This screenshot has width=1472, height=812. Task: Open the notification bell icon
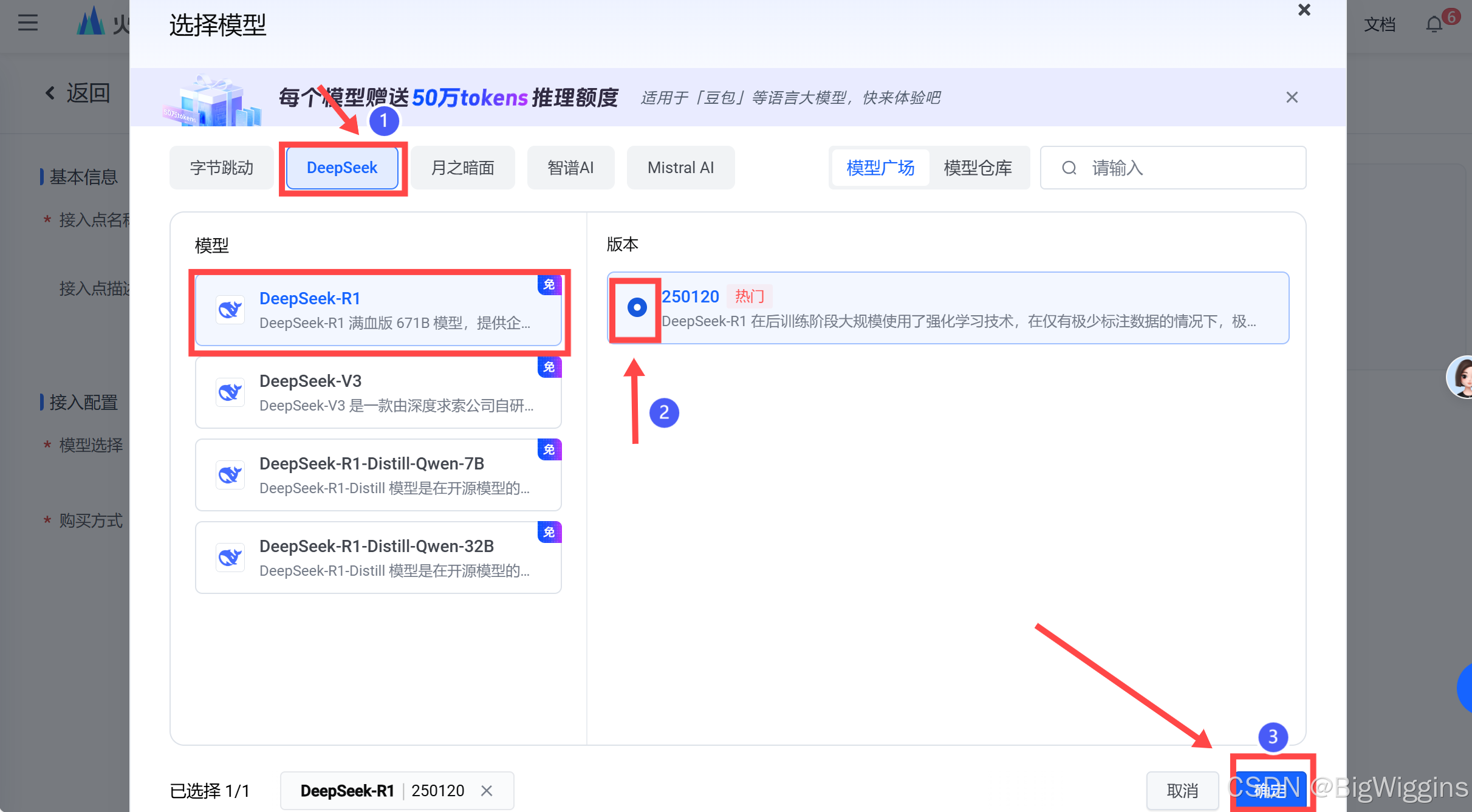coord(1434,24)
